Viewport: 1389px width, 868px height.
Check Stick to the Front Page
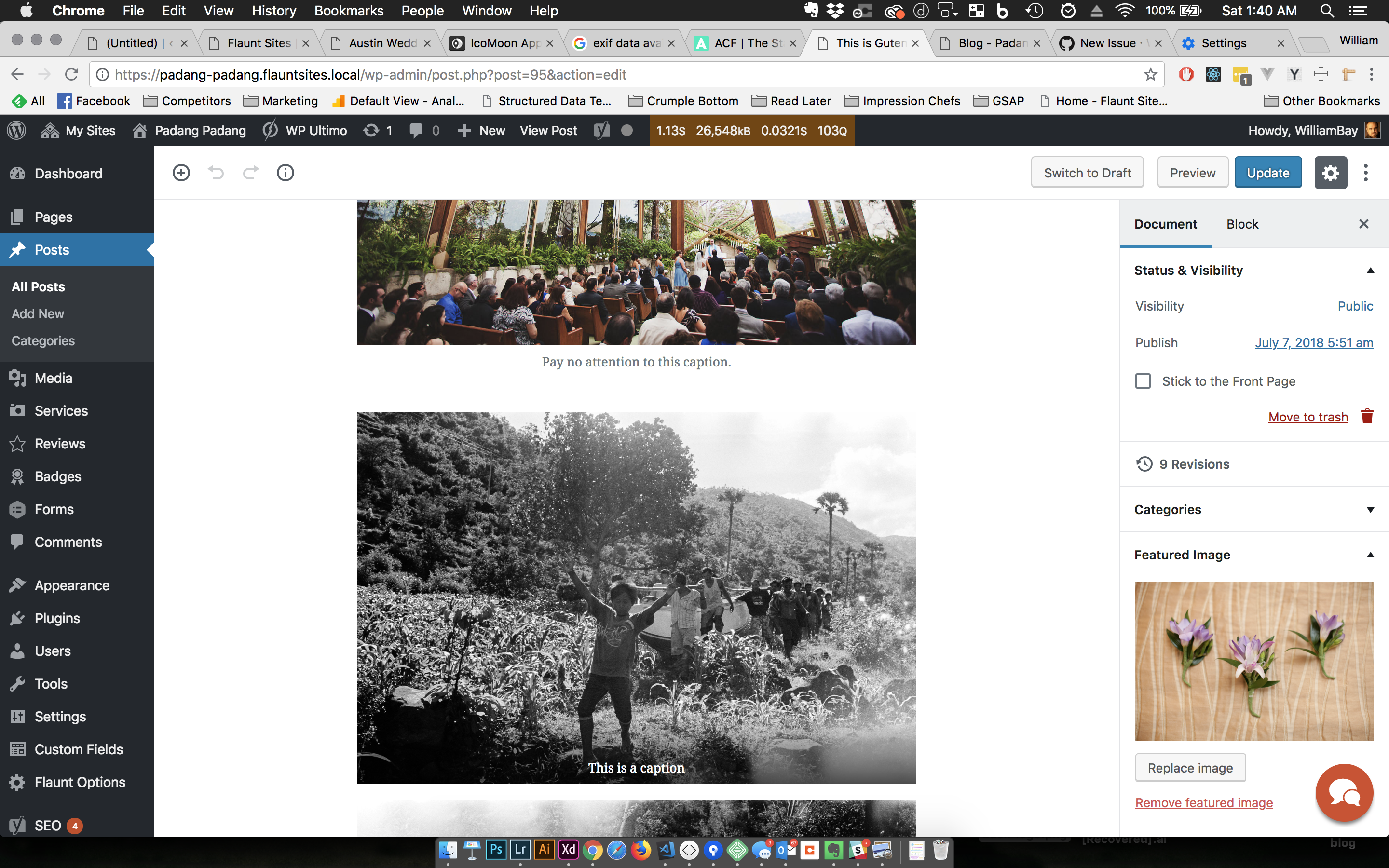click(1143, 381)
